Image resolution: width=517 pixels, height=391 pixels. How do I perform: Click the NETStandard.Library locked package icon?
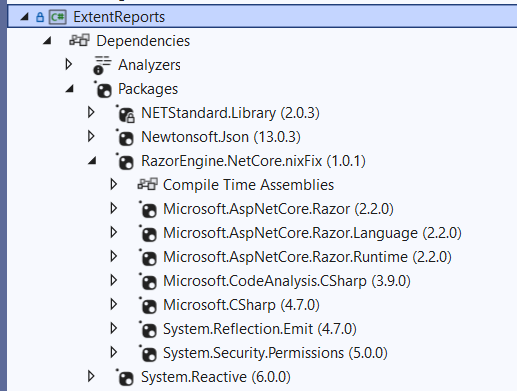(x=125, y=114)
